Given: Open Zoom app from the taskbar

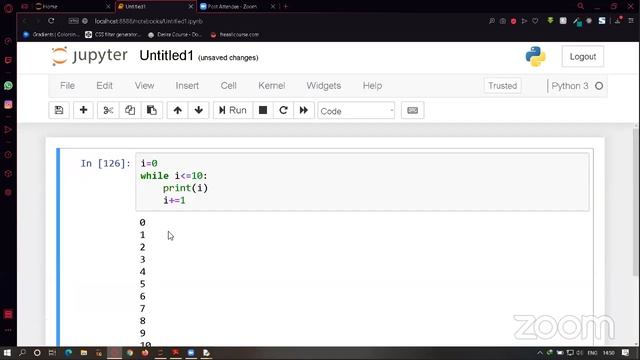Looking at the screenshot, I should 191,353.
